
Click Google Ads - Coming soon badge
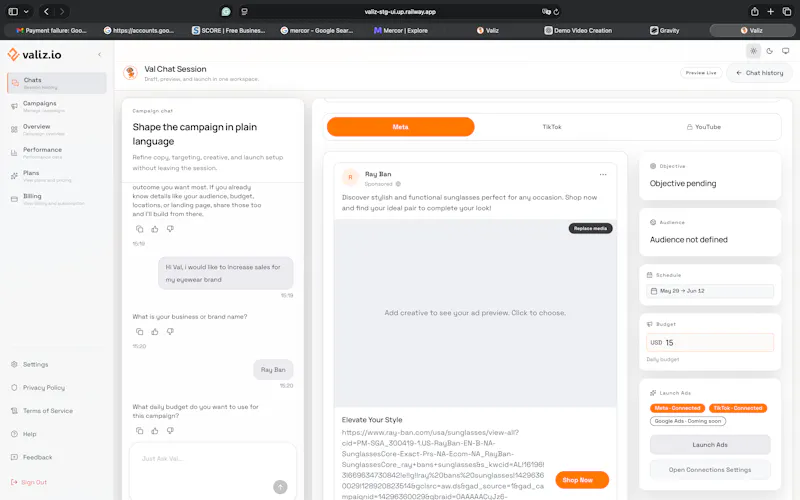click(688, 421)
